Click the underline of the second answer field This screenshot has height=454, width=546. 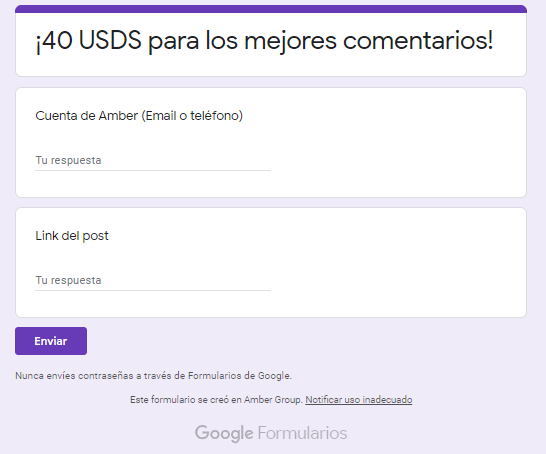click(x=153, y=290)
